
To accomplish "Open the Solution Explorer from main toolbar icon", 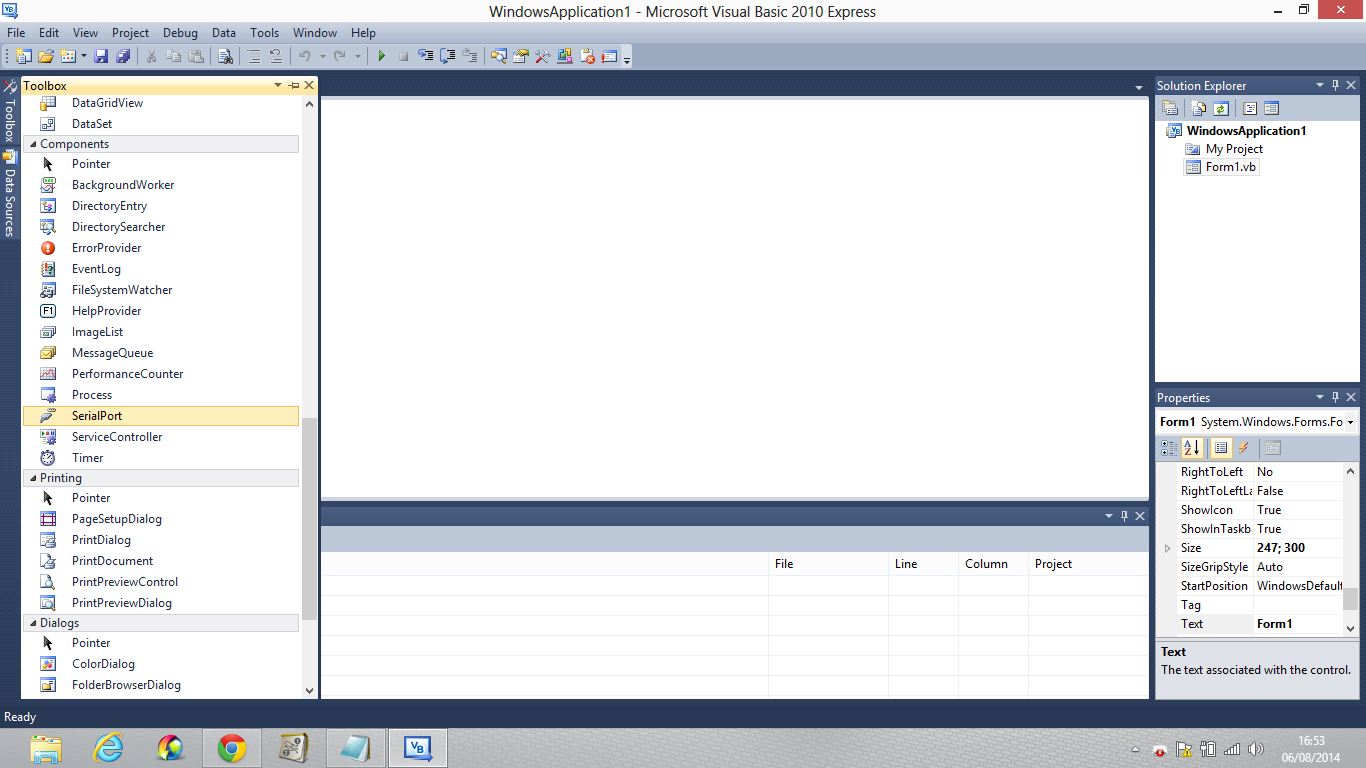I will coord(498,56).
